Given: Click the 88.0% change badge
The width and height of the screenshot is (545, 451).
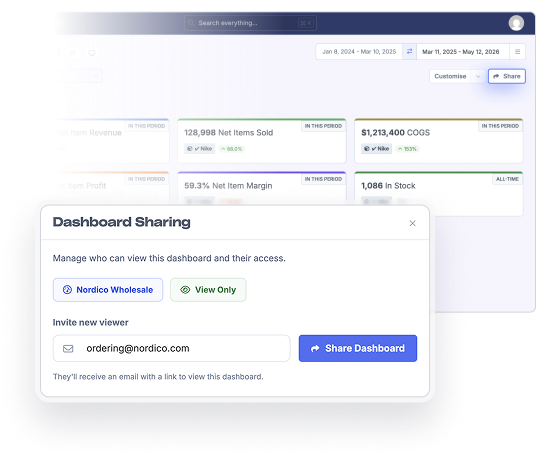Looking at the screenshot, I should click(x=232, y=149).
